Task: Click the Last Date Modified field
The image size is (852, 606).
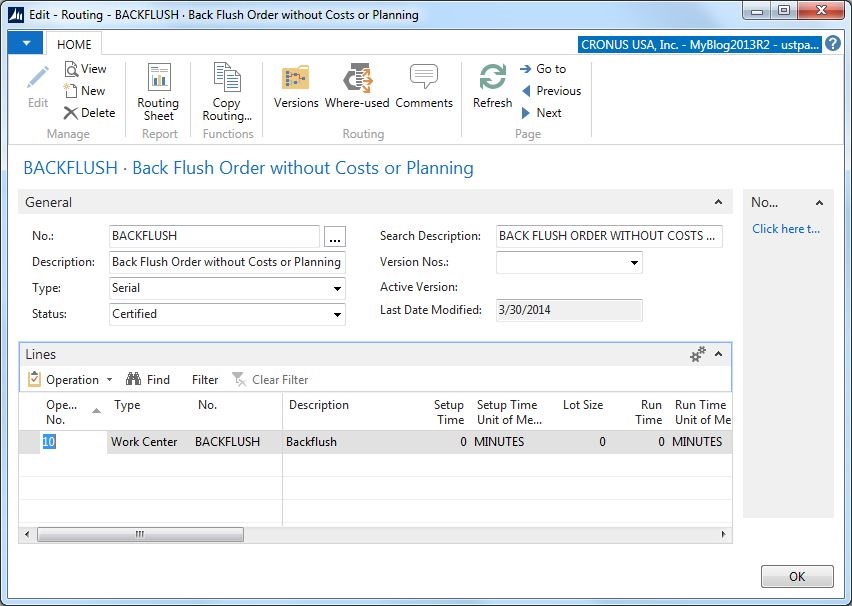Action: (569, 310)
